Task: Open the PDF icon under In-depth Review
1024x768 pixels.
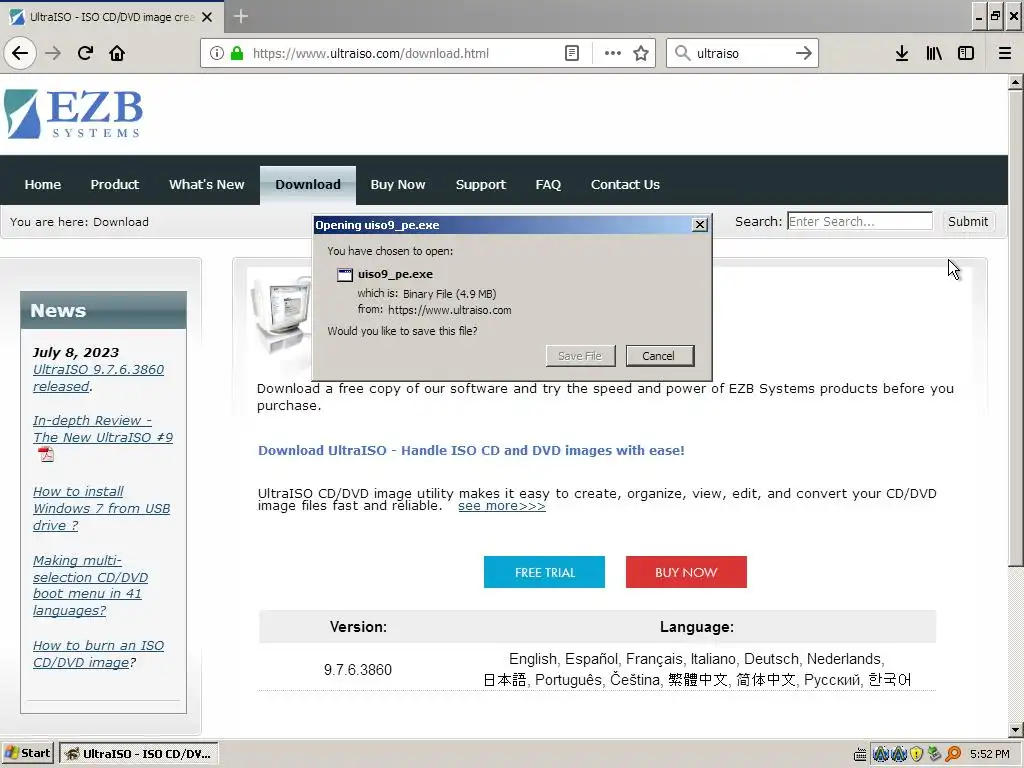Action: tap(46, 454)
